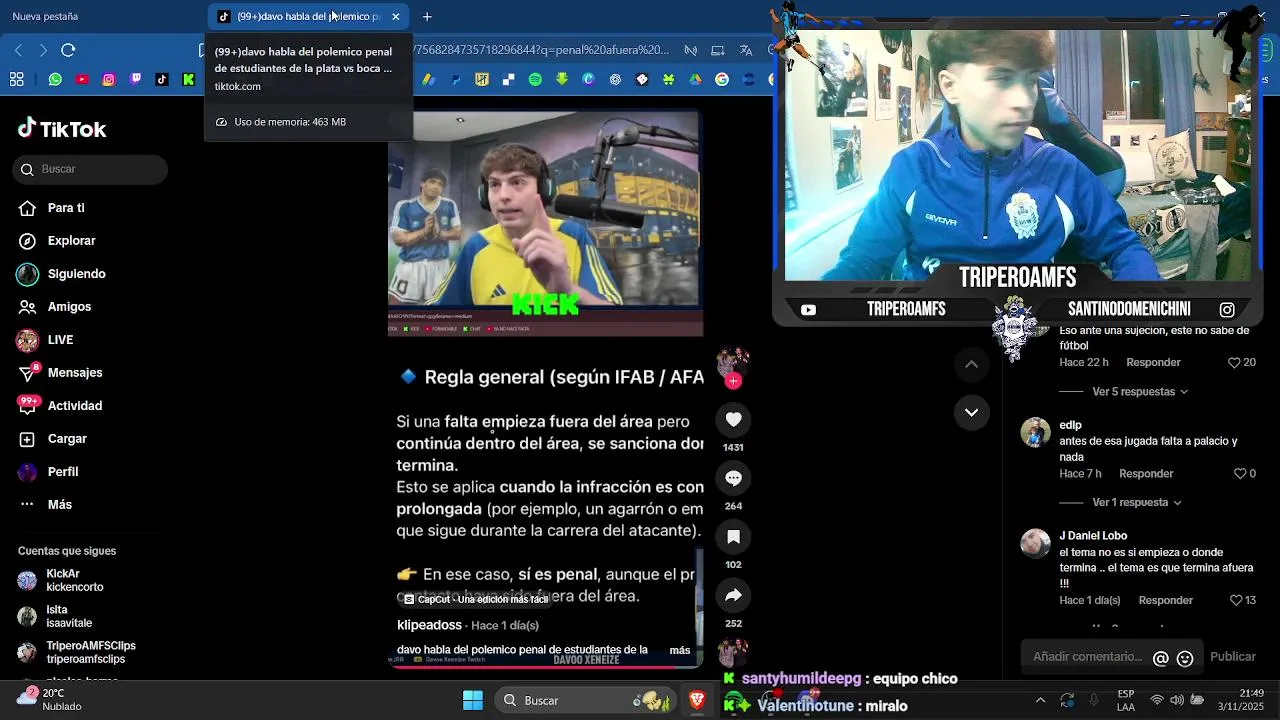Image resolution: width=1280 pixels, height=720 pixels.
Task: Click the TikTok logo
Action: (62, 128)
